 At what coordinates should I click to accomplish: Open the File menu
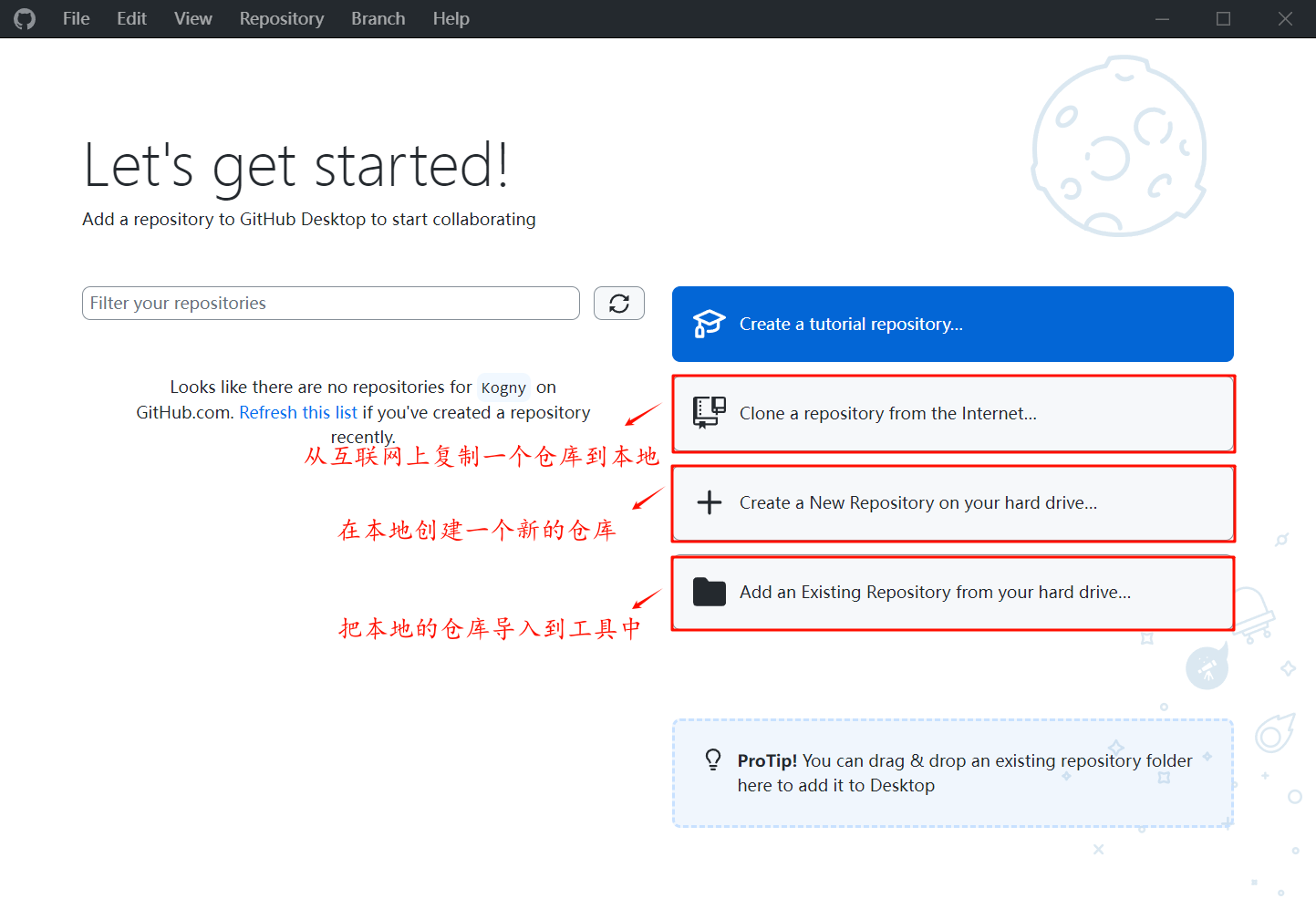76,18
